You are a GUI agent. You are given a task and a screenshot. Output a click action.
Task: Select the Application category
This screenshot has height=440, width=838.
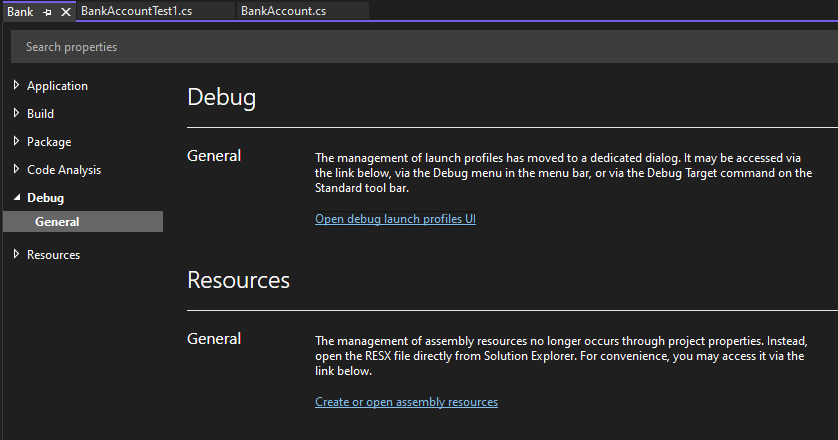coord(57,86)
